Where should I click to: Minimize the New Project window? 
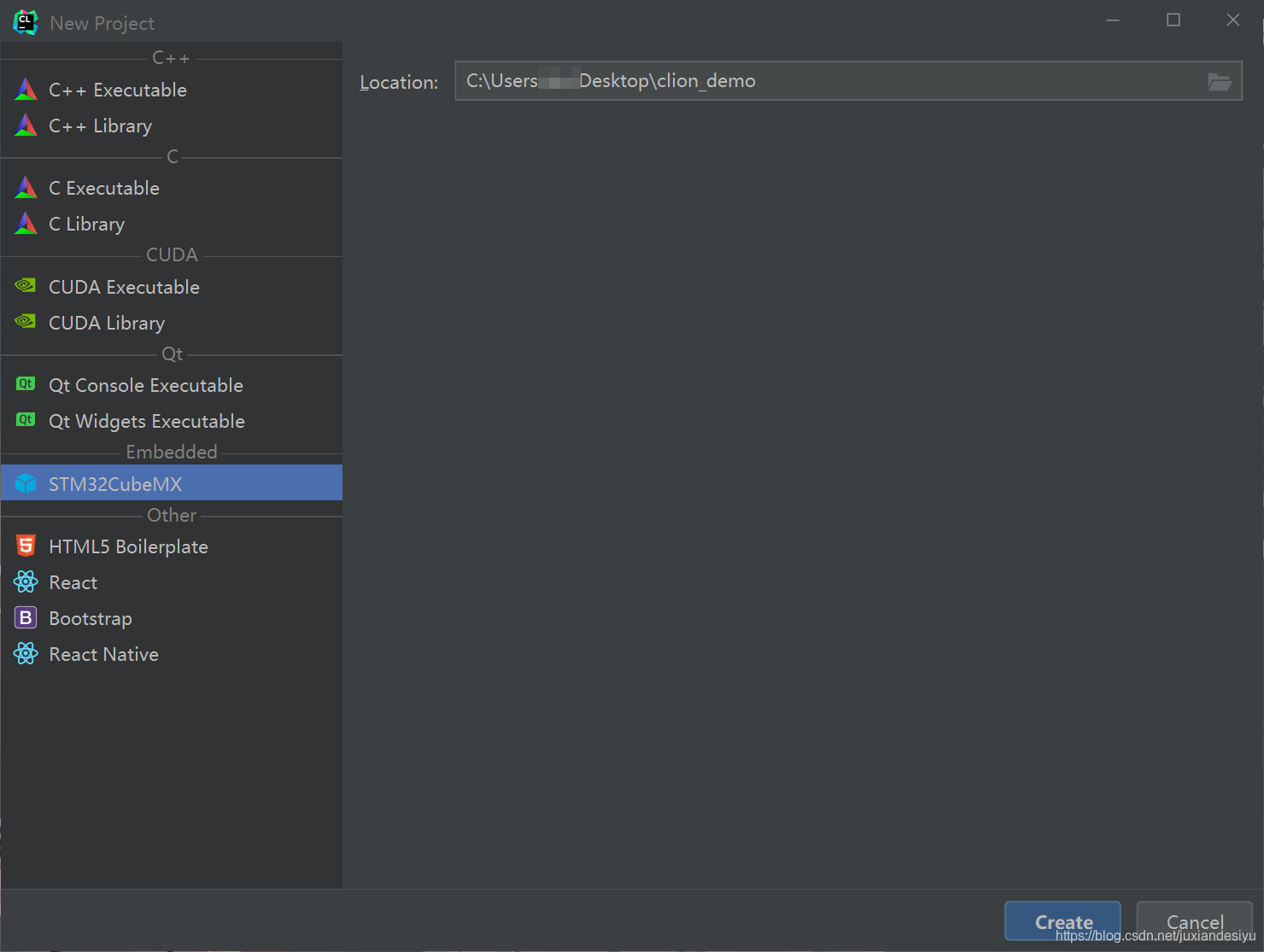click(x=1113, y=20)
